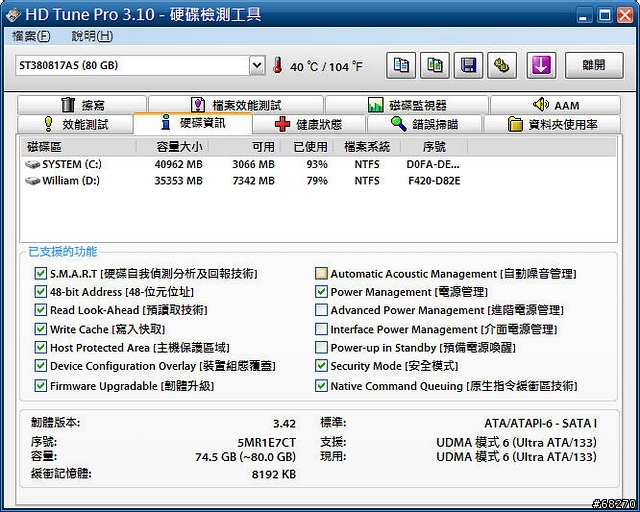Click the 40962 MB capacity cell
The image size is (640, 512).
pos(178,165)
